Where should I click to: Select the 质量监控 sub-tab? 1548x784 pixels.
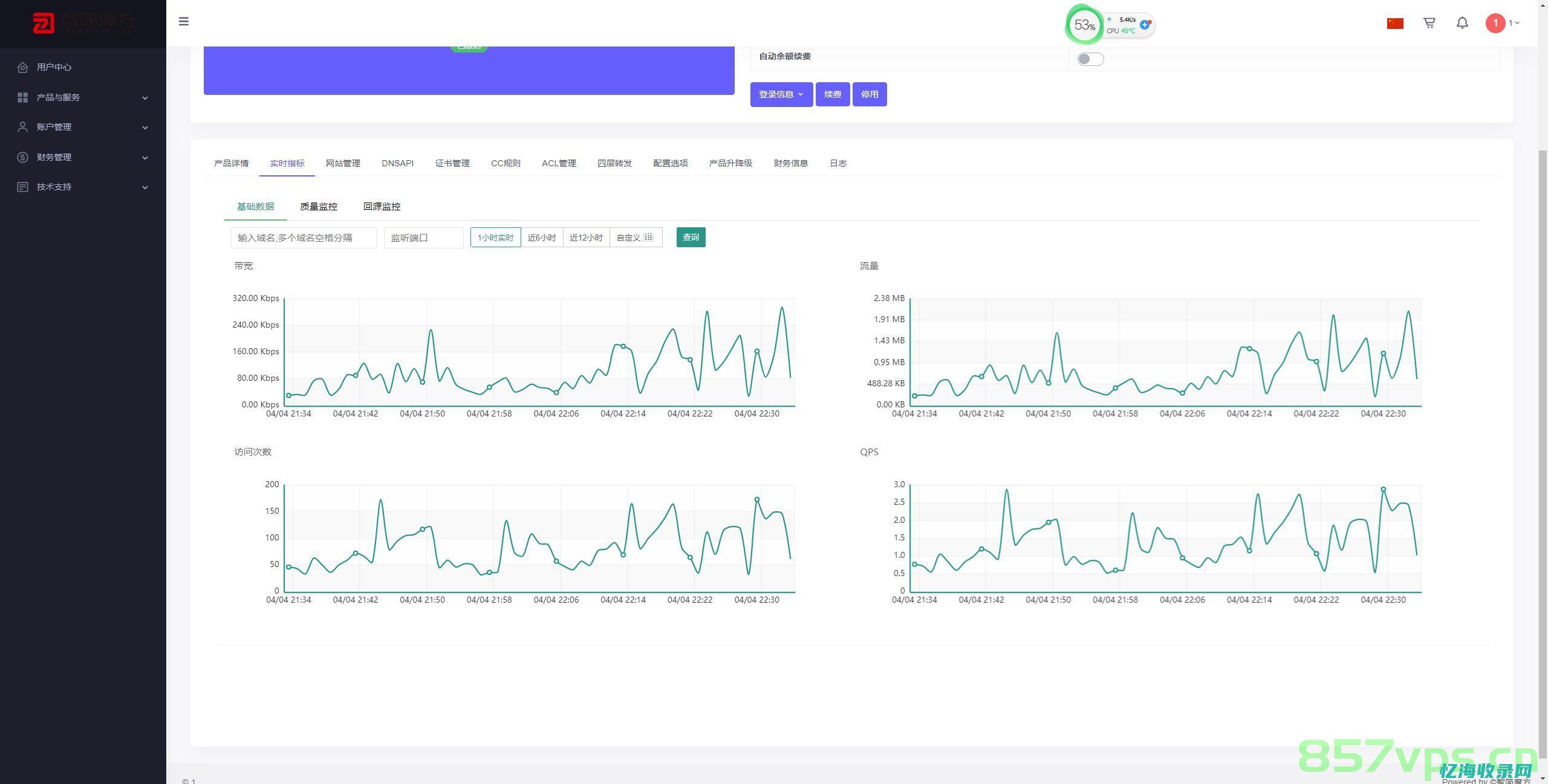coord(319,206)
